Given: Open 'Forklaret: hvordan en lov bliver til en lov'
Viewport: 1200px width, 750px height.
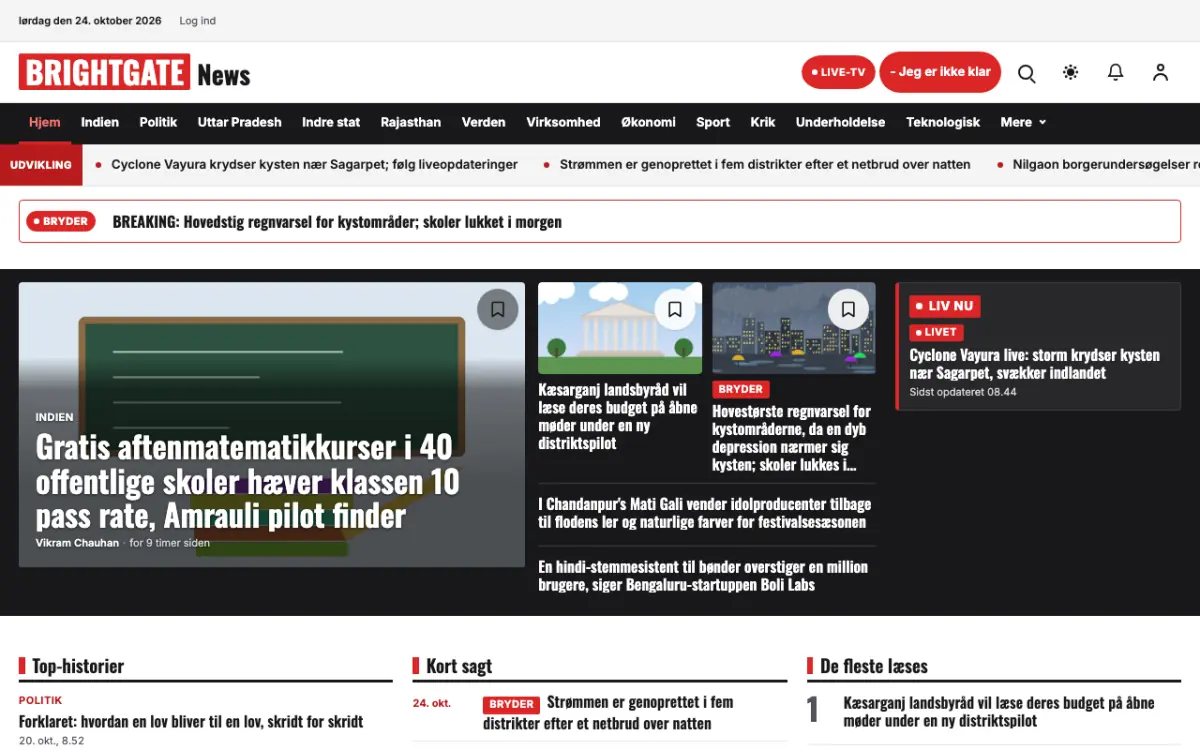Looking at the screenshot, I should click(x=191, y=722).
